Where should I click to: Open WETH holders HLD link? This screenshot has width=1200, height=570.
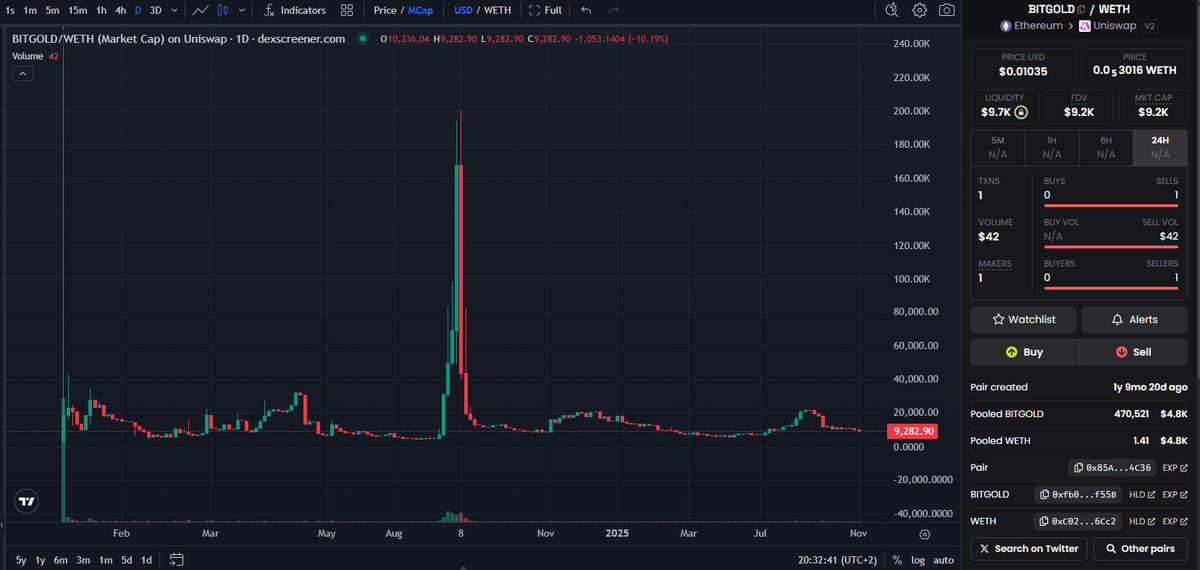(x=1142, y=521)
